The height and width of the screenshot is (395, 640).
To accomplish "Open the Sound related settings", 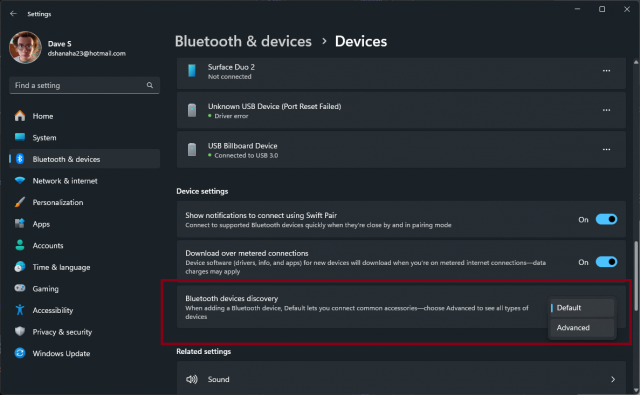I will 401,379.
